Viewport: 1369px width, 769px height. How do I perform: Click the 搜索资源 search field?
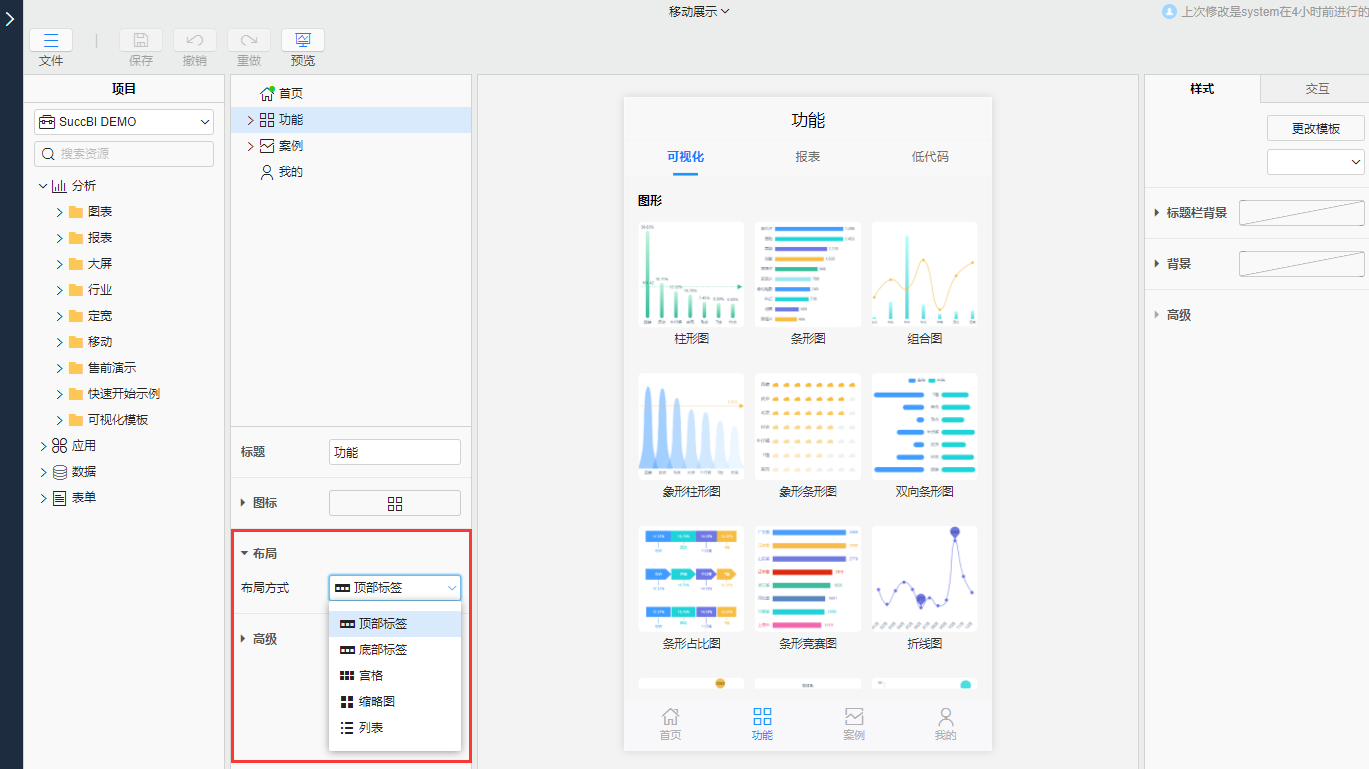click(124, 154)
